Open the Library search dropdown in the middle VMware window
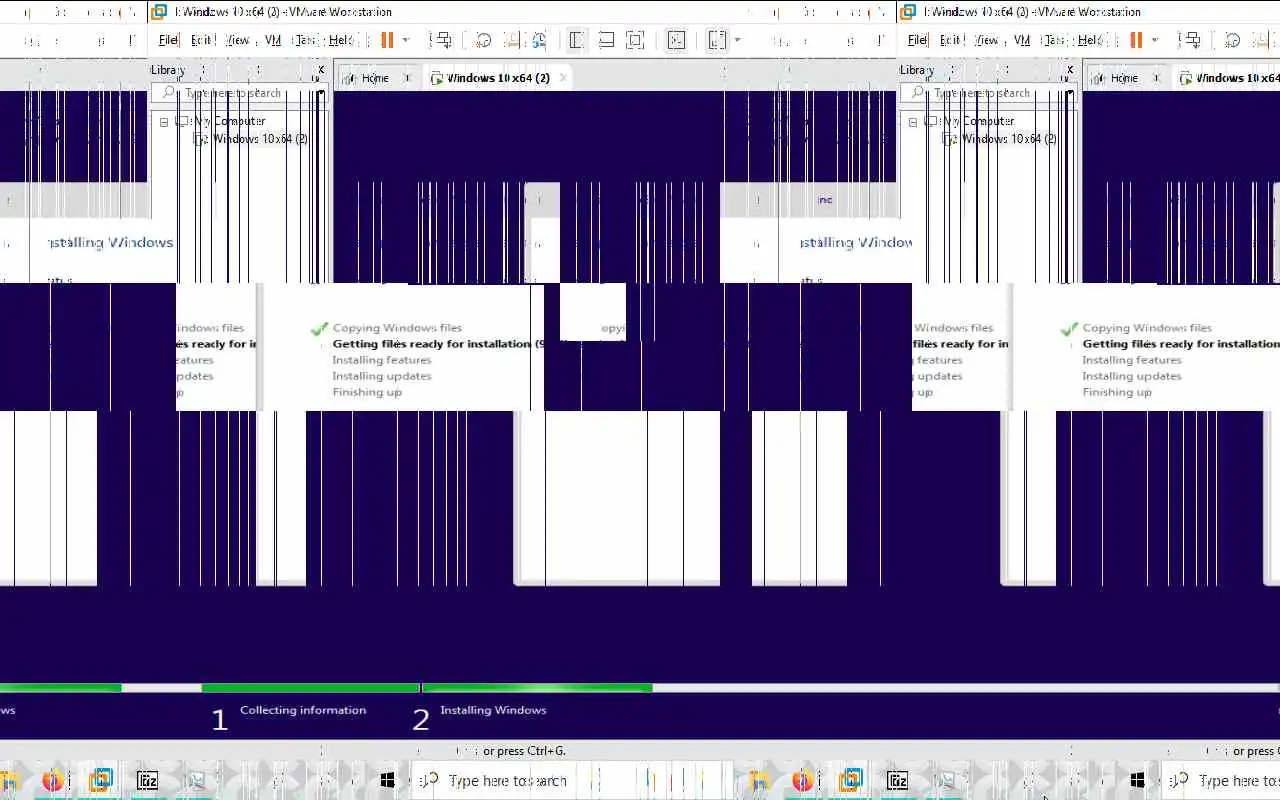1280x800 pixels. [321, 93]
